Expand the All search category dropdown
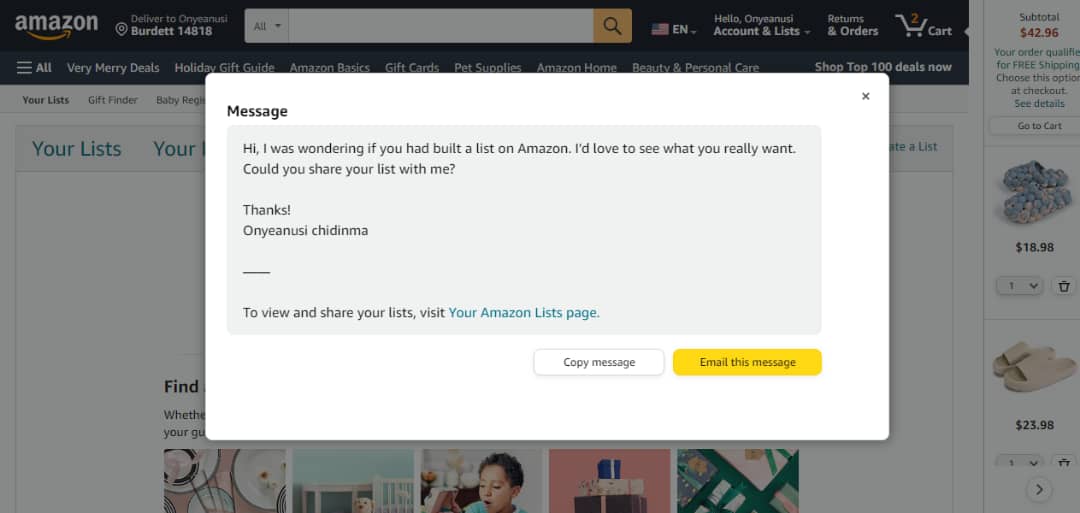 [x=267, y=26]
